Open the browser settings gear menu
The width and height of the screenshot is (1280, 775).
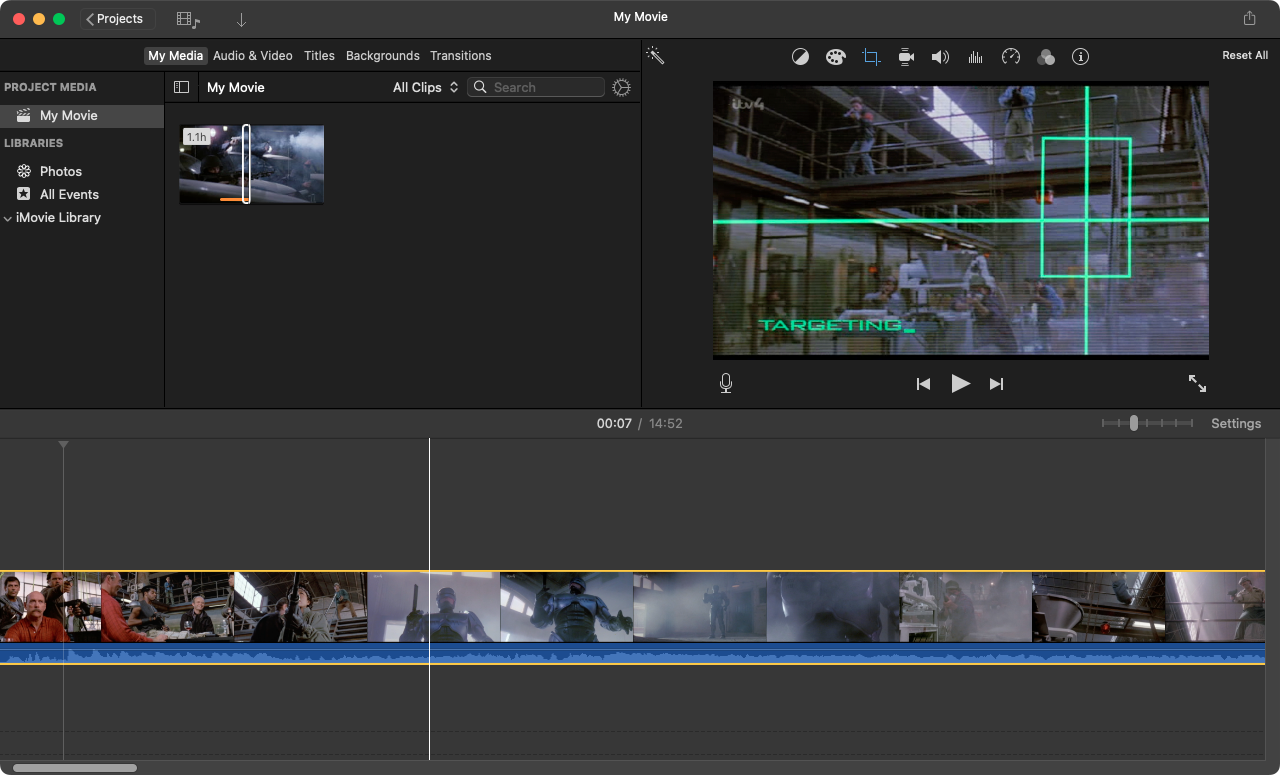(621, 87)
